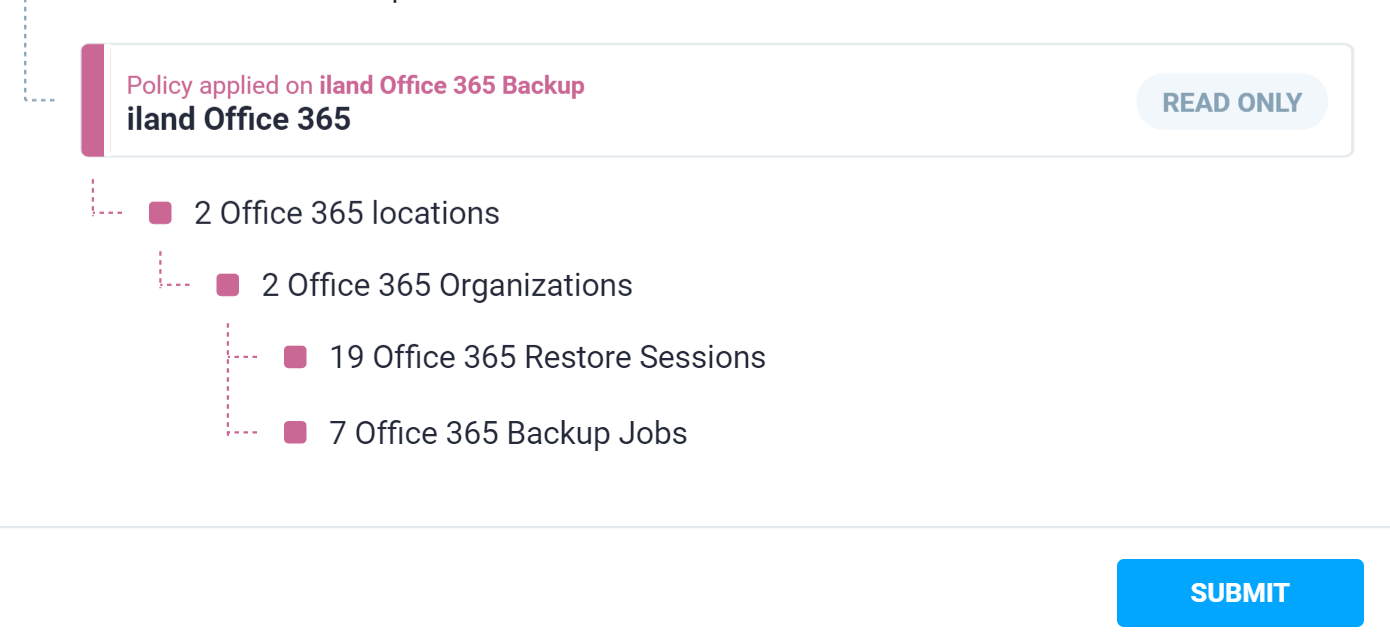1390x639 pixels.
Task: Click the READ ONLY badge
Action: pyautogui.click(x=1231, y=102)
